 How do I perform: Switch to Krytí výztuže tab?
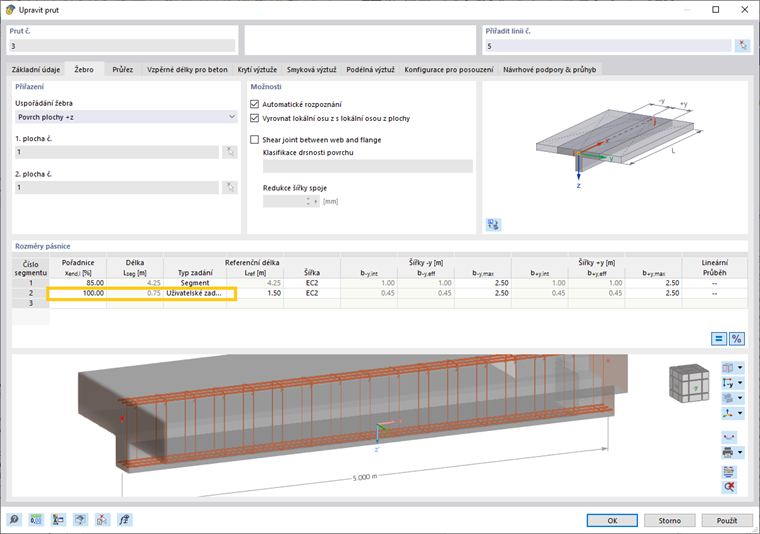point(257,69)
